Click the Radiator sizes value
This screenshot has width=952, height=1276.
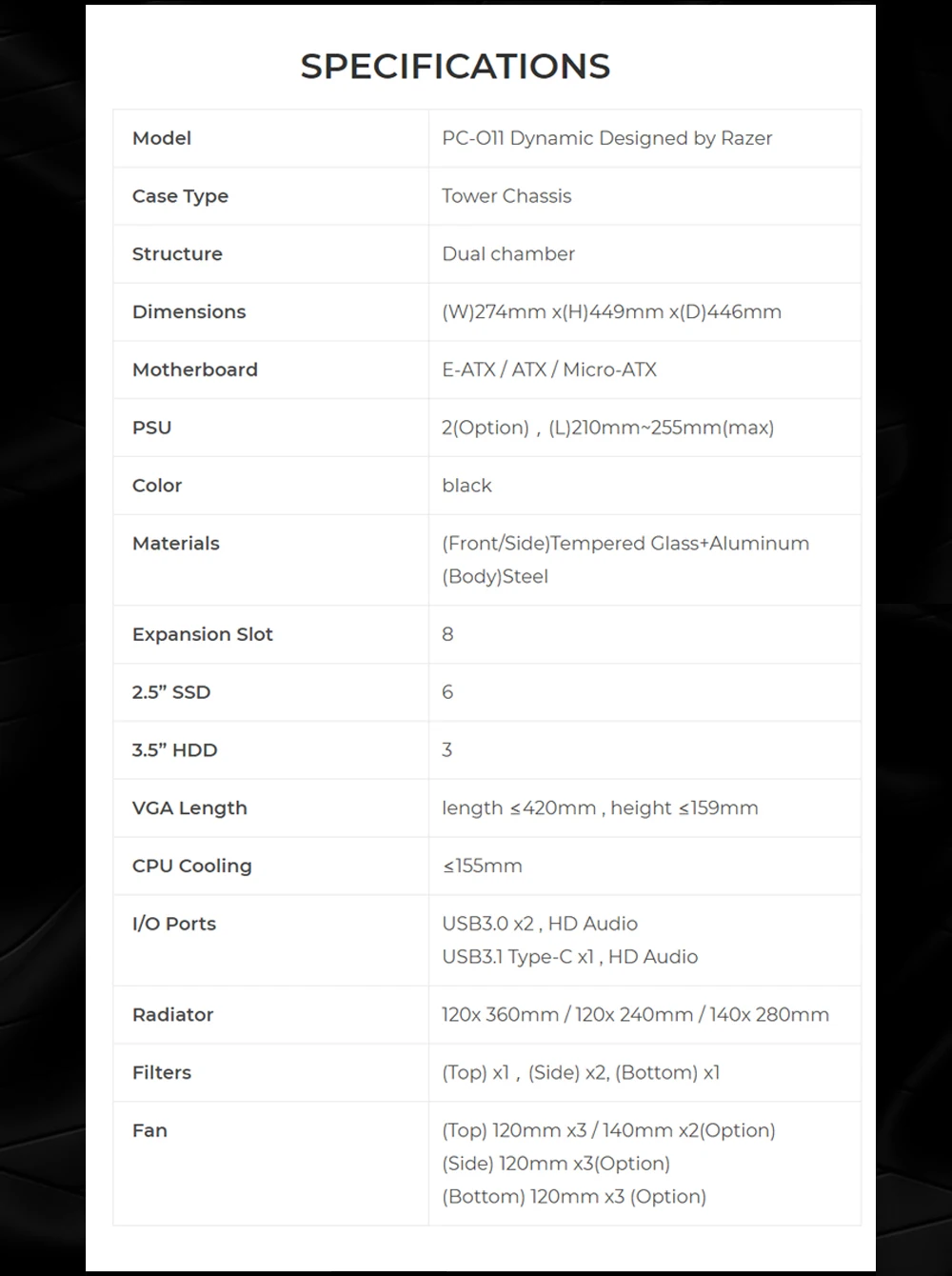click(635, 1015)
